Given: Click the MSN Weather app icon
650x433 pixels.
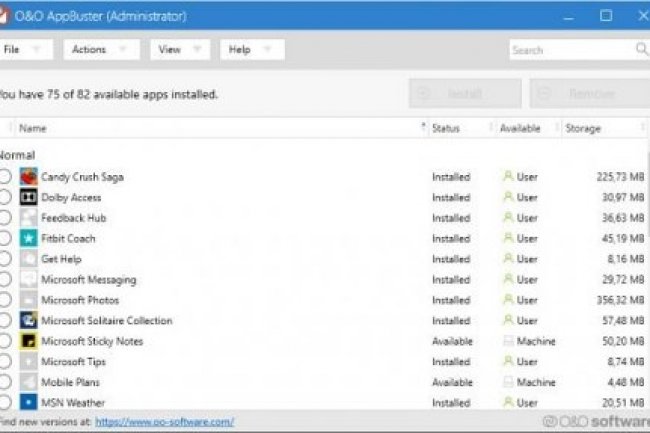Looking at the screenshot, I should [29, 403].
